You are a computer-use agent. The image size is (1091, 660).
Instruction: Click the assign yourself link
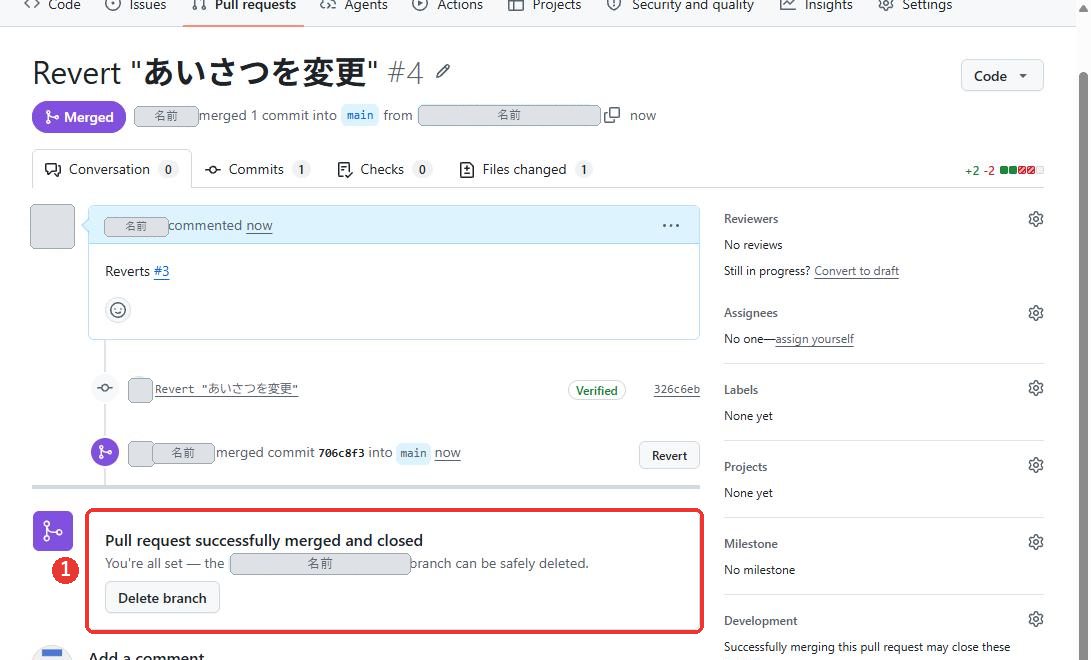[814, 339]
